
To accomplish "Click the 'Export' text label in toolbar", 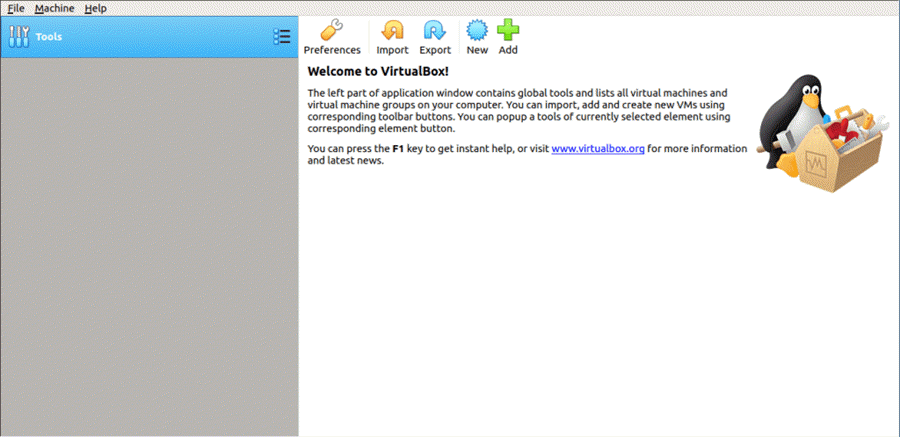I will (x=435, y=50).
